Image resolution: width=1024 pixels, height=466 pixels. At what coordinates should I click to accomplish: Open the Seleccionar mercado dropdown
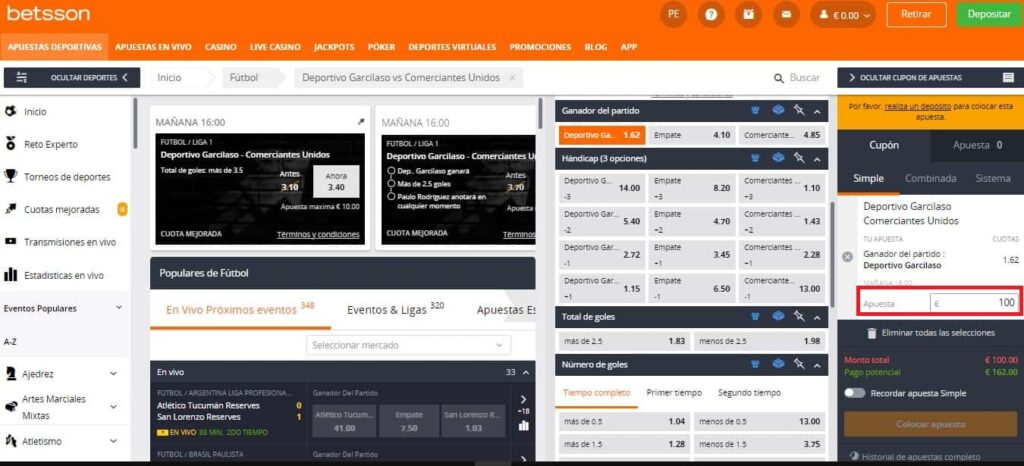click(x=409, y=345)
